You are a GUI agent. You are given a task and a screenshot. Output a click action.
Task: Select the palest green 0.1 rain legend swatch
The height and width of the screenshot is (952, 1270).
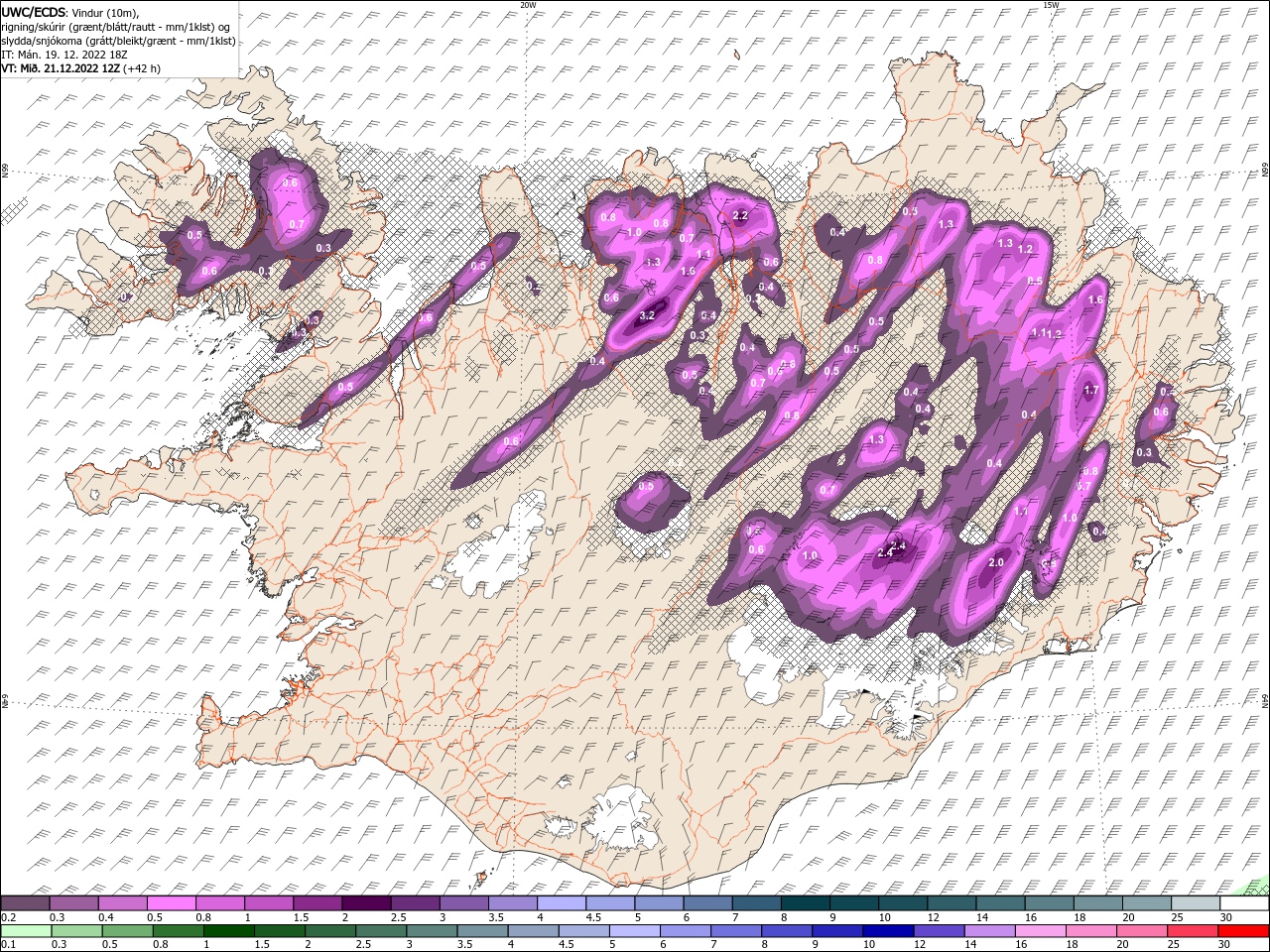[25, 930]
